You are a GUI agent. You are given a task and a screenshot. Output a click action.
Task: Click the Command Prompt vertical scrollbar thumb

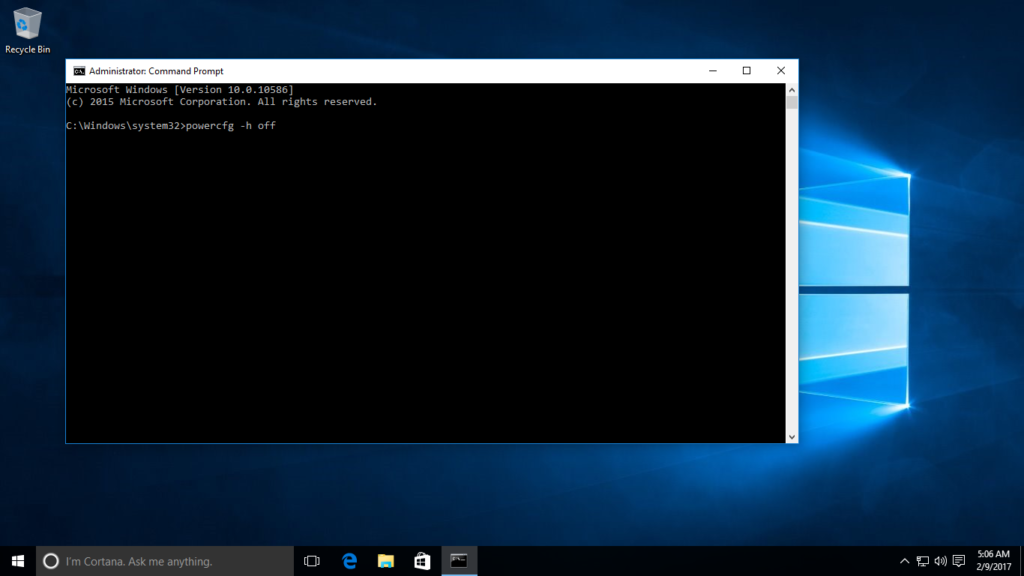click(792, 103)
